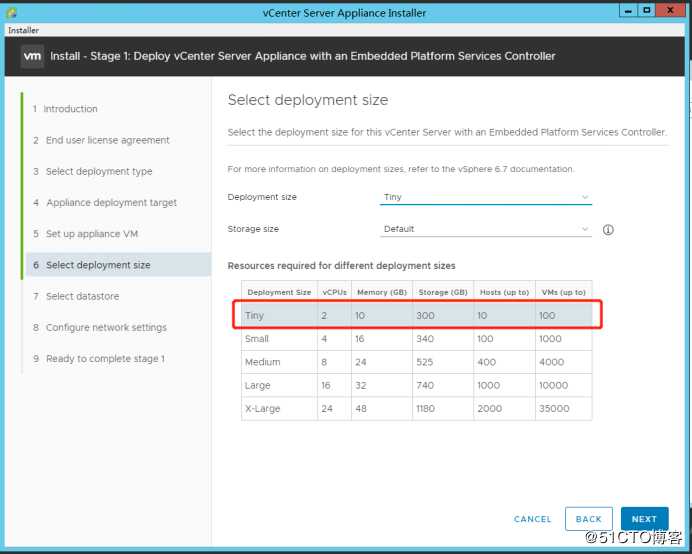Select step 6 Select deployment size
The width and height of the screenshot is (692, 554).
click(x=118, y=265)
